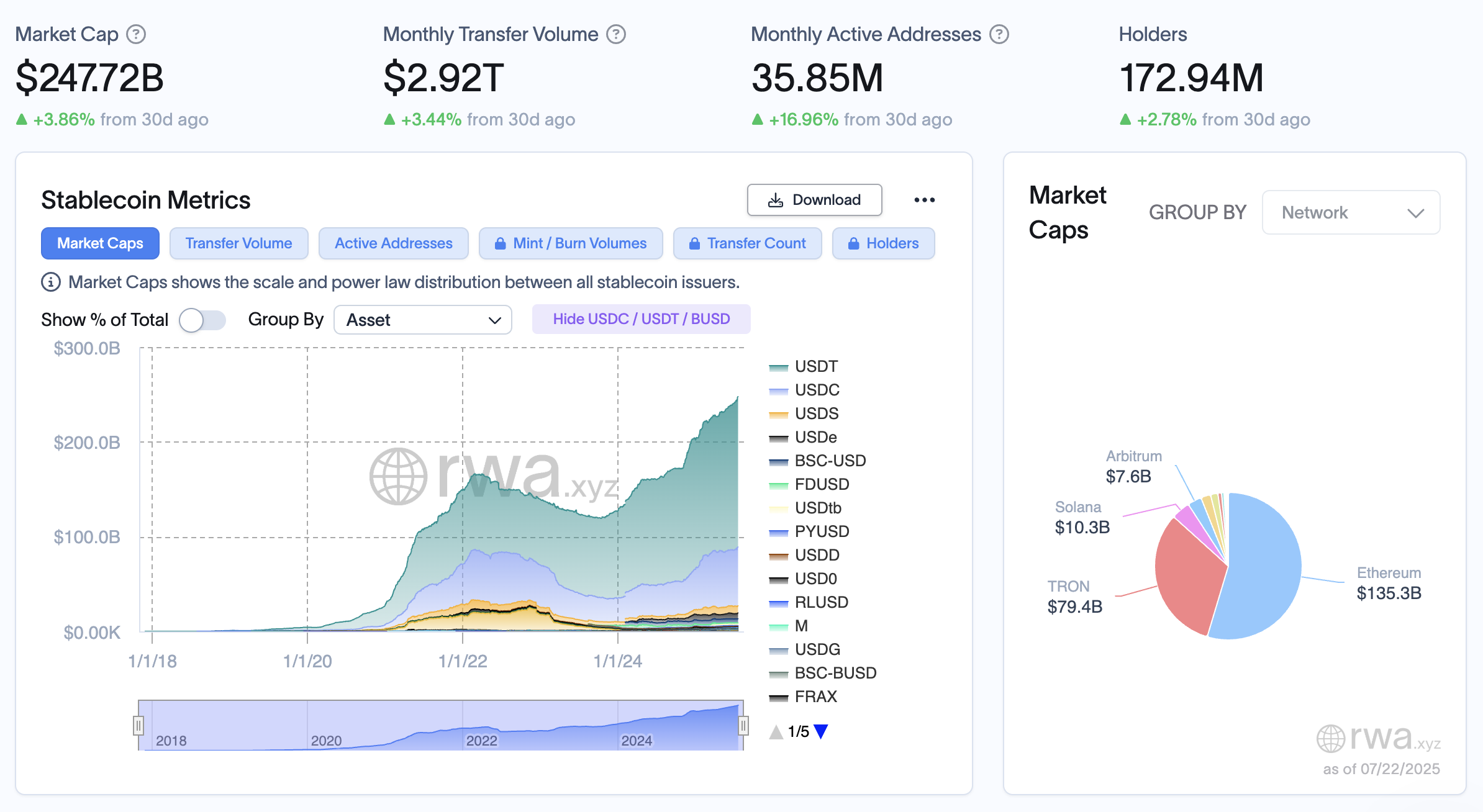1483x812 pixels.
Task: Toggle USDT series in chart legend
Action: pos(816,367)
